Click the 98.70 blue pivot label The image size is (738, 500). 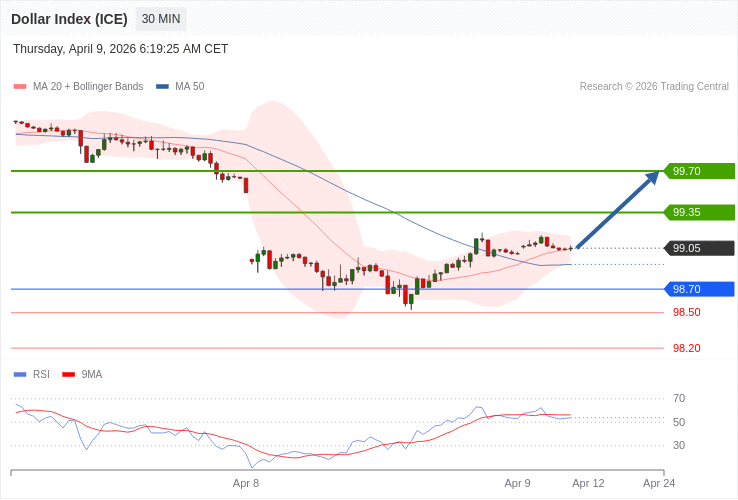(x=699, y=289)
